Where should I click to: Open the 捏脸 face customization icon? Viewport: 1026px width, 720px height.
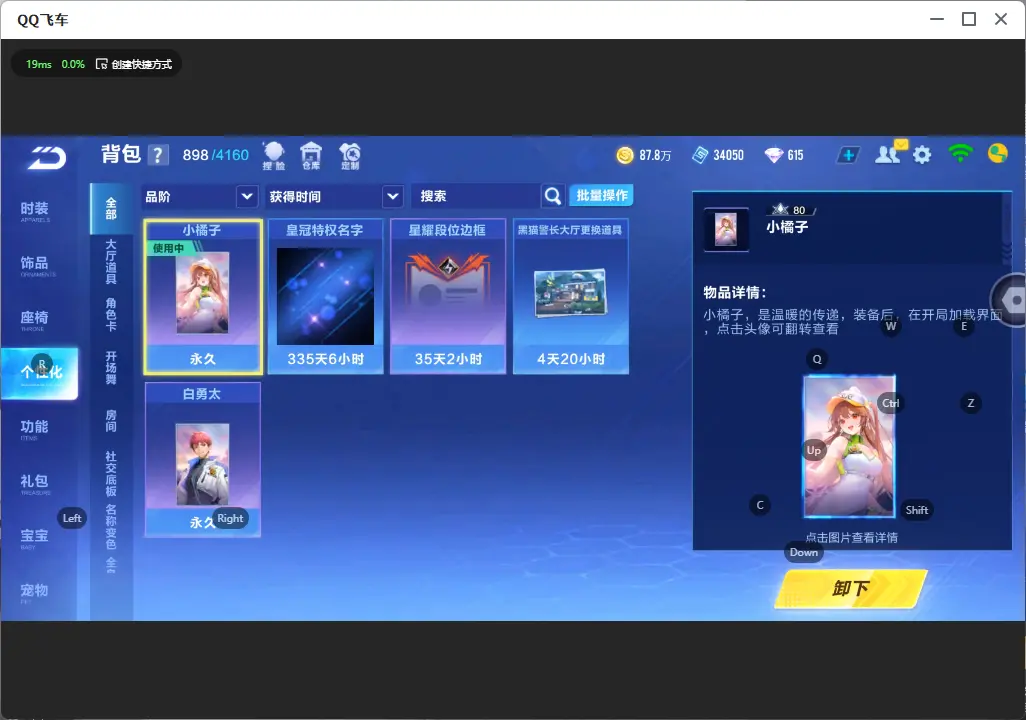(x=274, y=156)
